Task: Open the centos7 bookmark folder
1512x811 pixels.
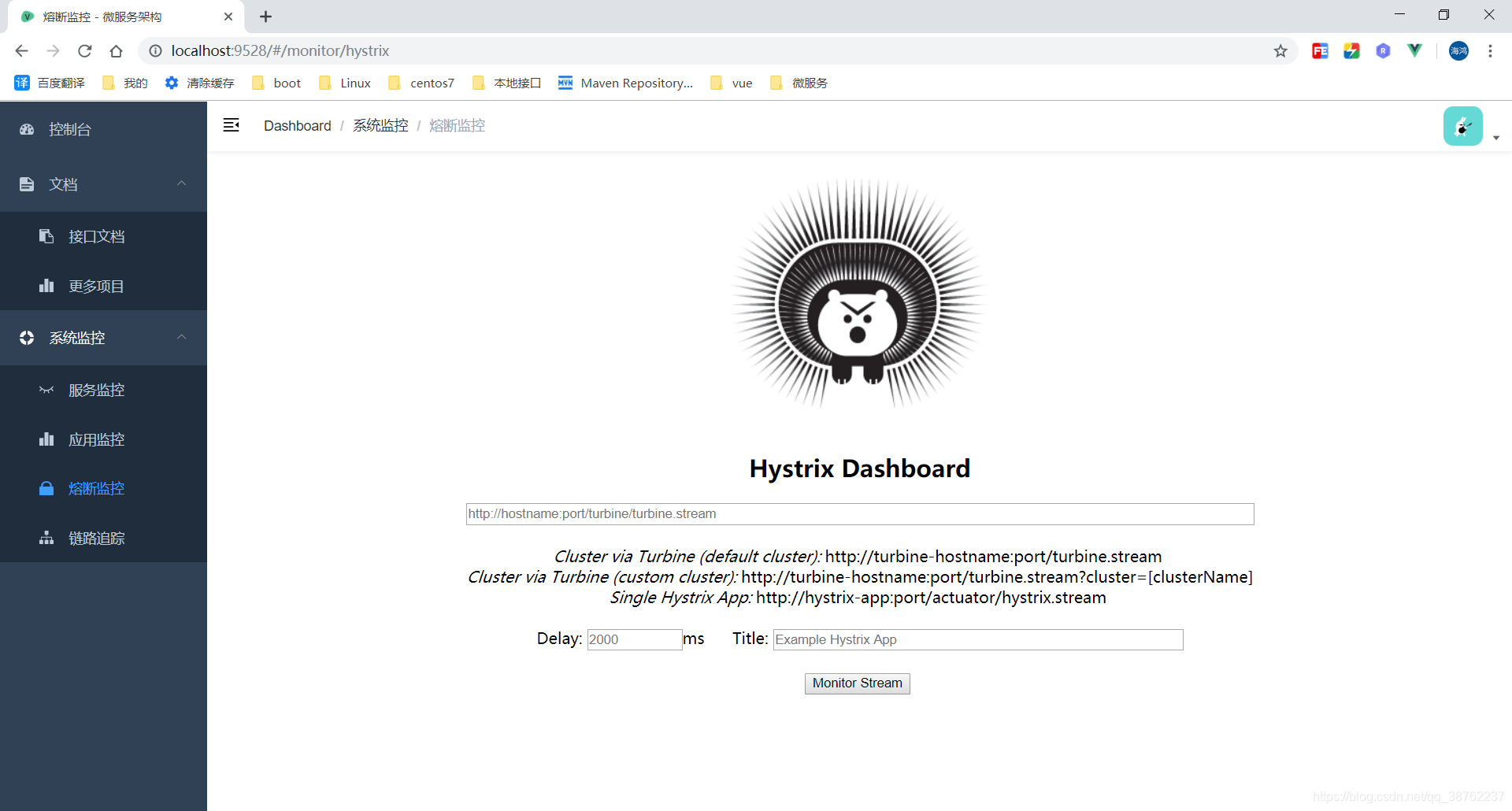Action: [421, 83]
